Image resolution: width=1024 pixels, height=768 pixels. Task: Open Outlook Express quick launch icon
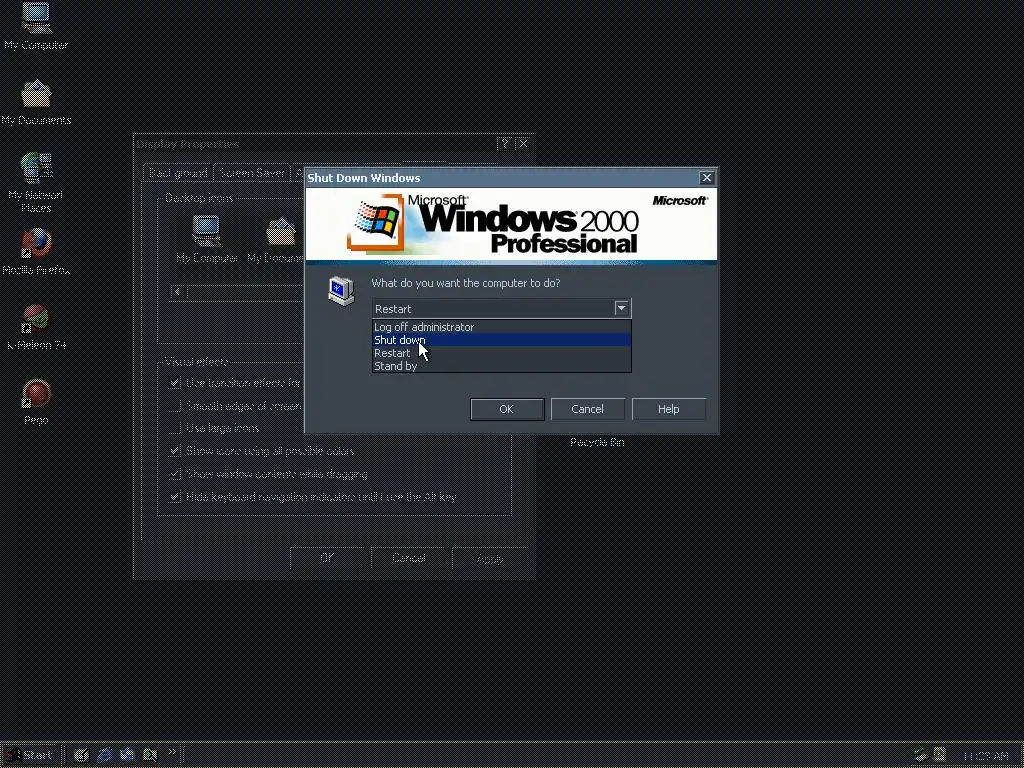point(127,755)
